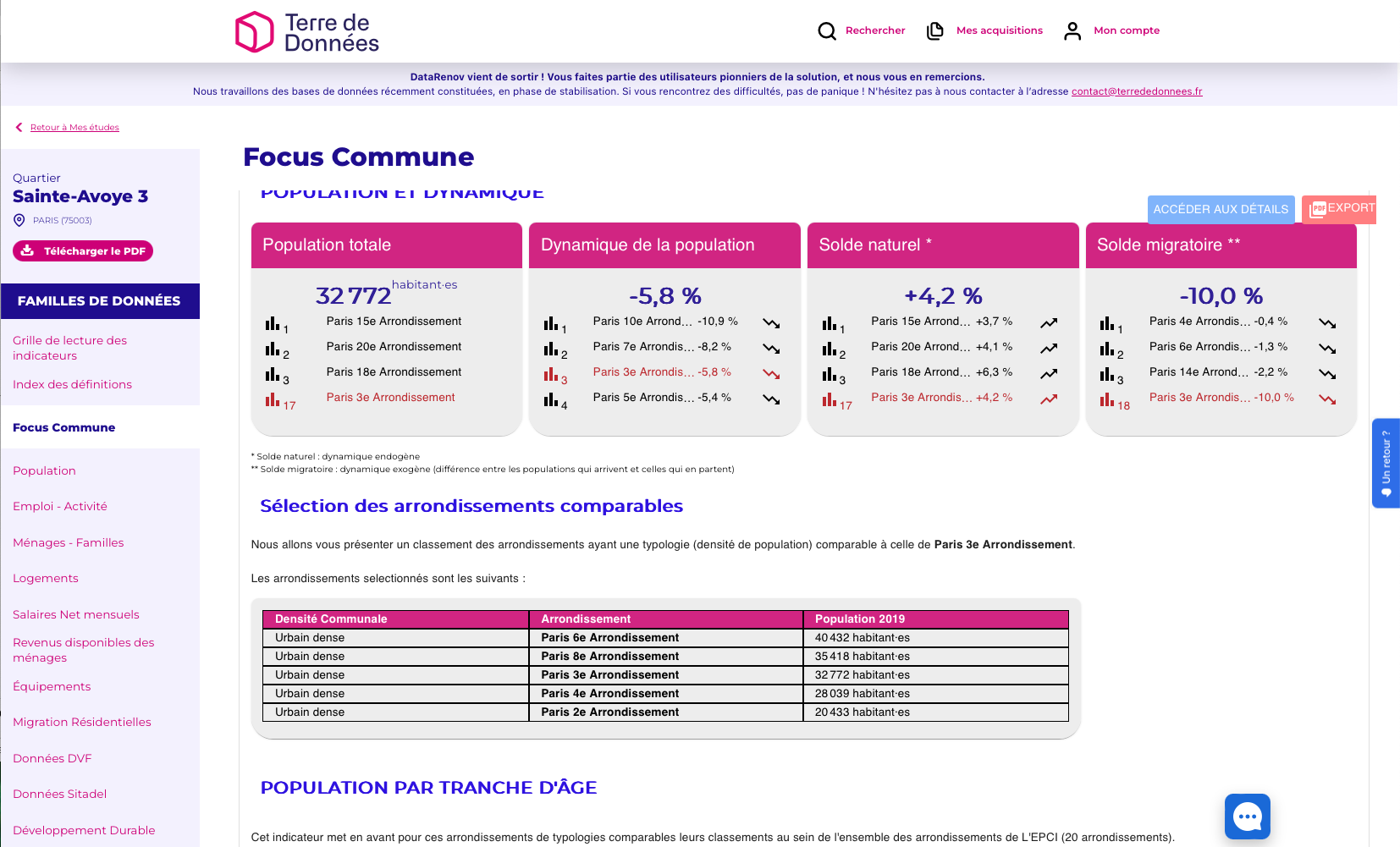Click the Terre de Données logo
The width and height of the screenshot is (1400, 847).
[x=306, y=32]
